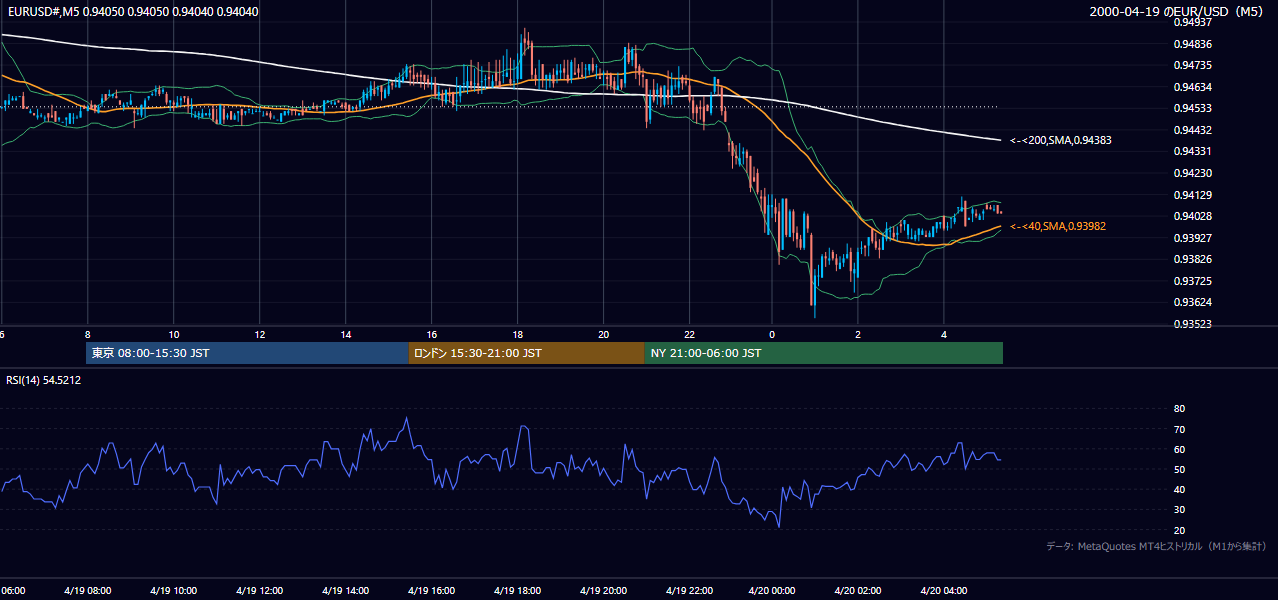Click the RSI 30 level label
This screenshot has width=1278, height=600.
(1179, 509)
